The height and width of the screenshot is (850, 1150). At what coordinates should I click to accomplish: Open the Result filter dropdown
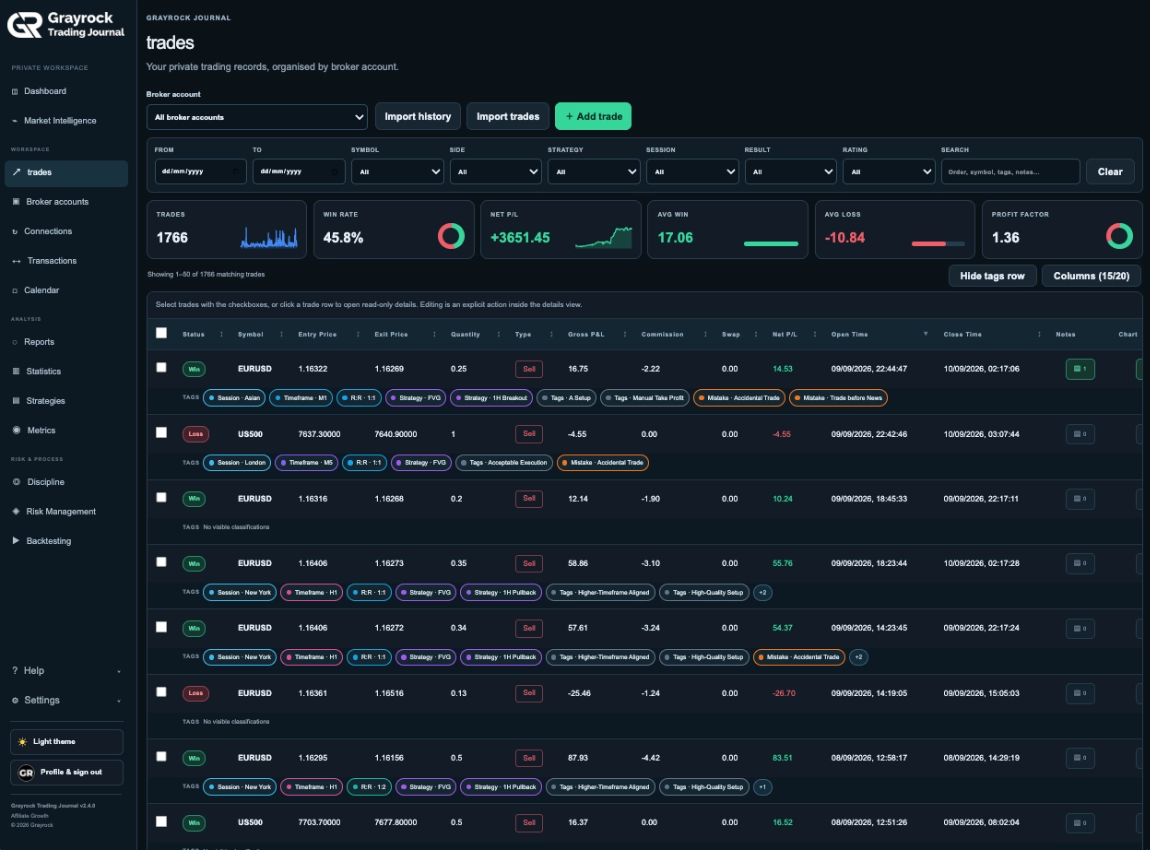tap(790, 172)
